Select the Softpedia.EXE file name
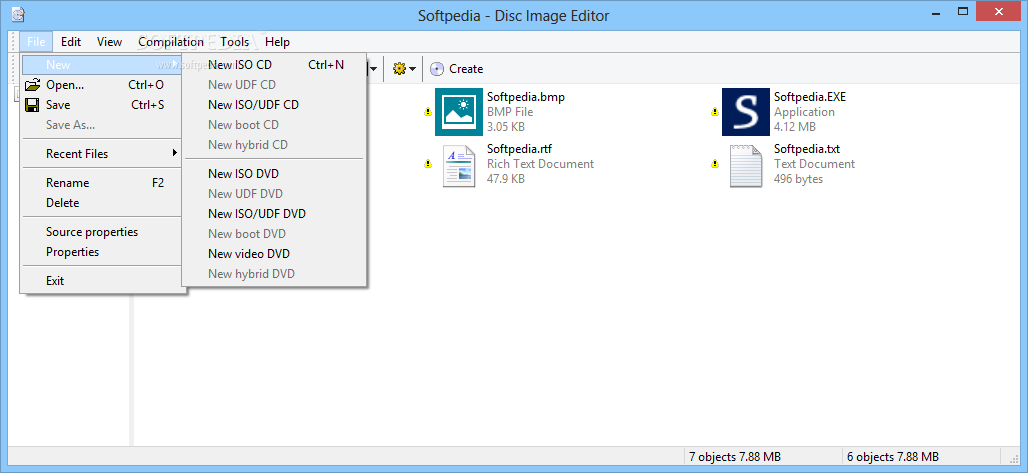Viewport: 1028px width, 473px height. pos(810,97)
